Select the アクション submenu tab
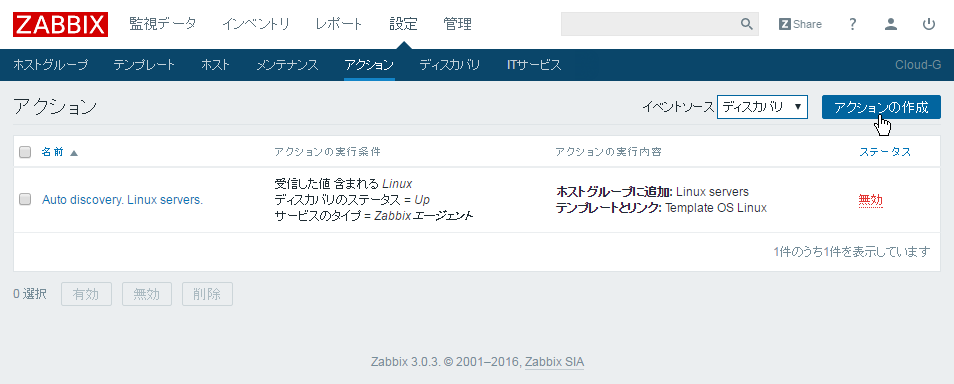This screenshot has width=954, height=384. click(x=369, y=65)
